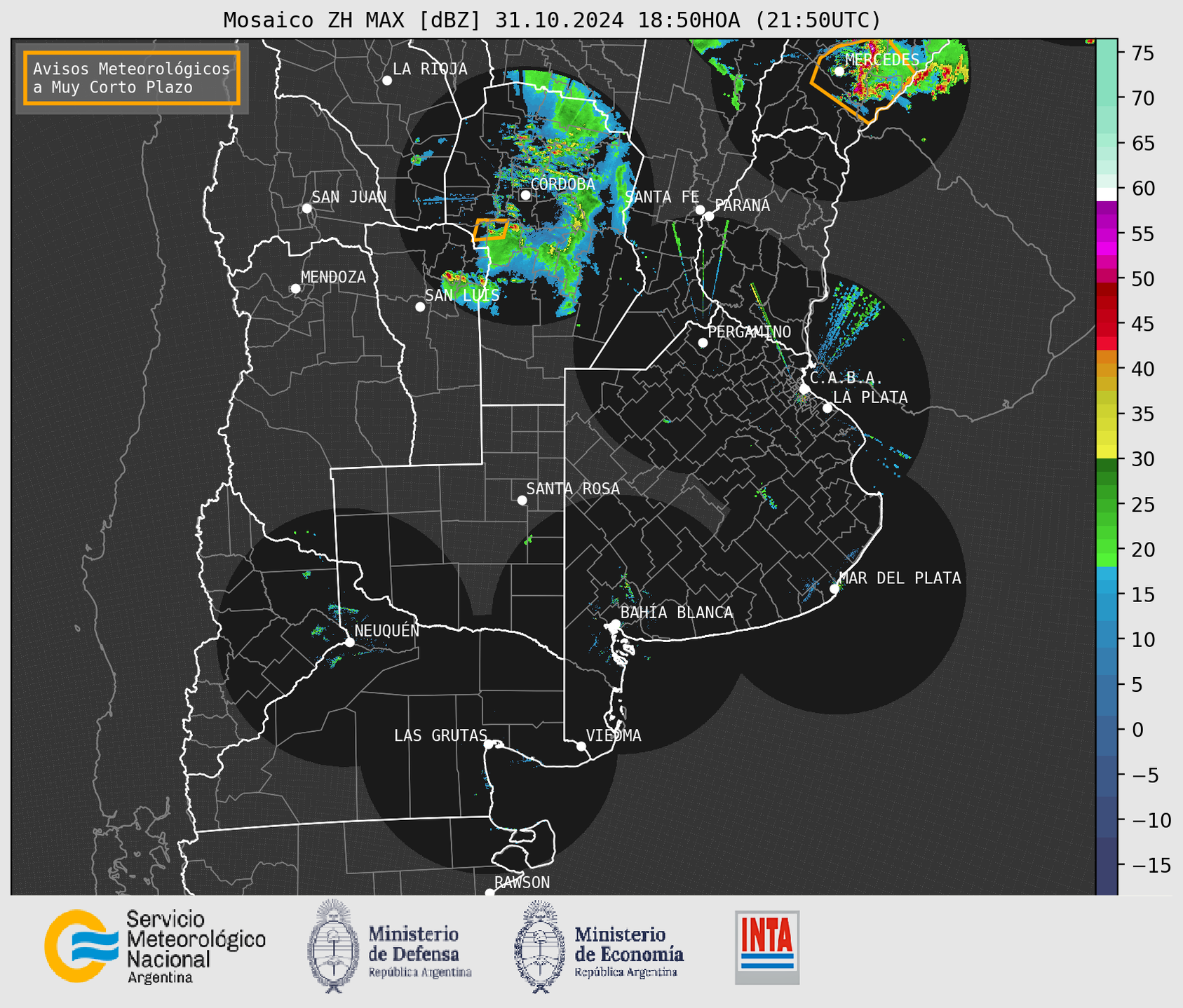Click the white 60 dBZ band on the color scale
Screen dimensions: 1183x1008
[1107, 193]
